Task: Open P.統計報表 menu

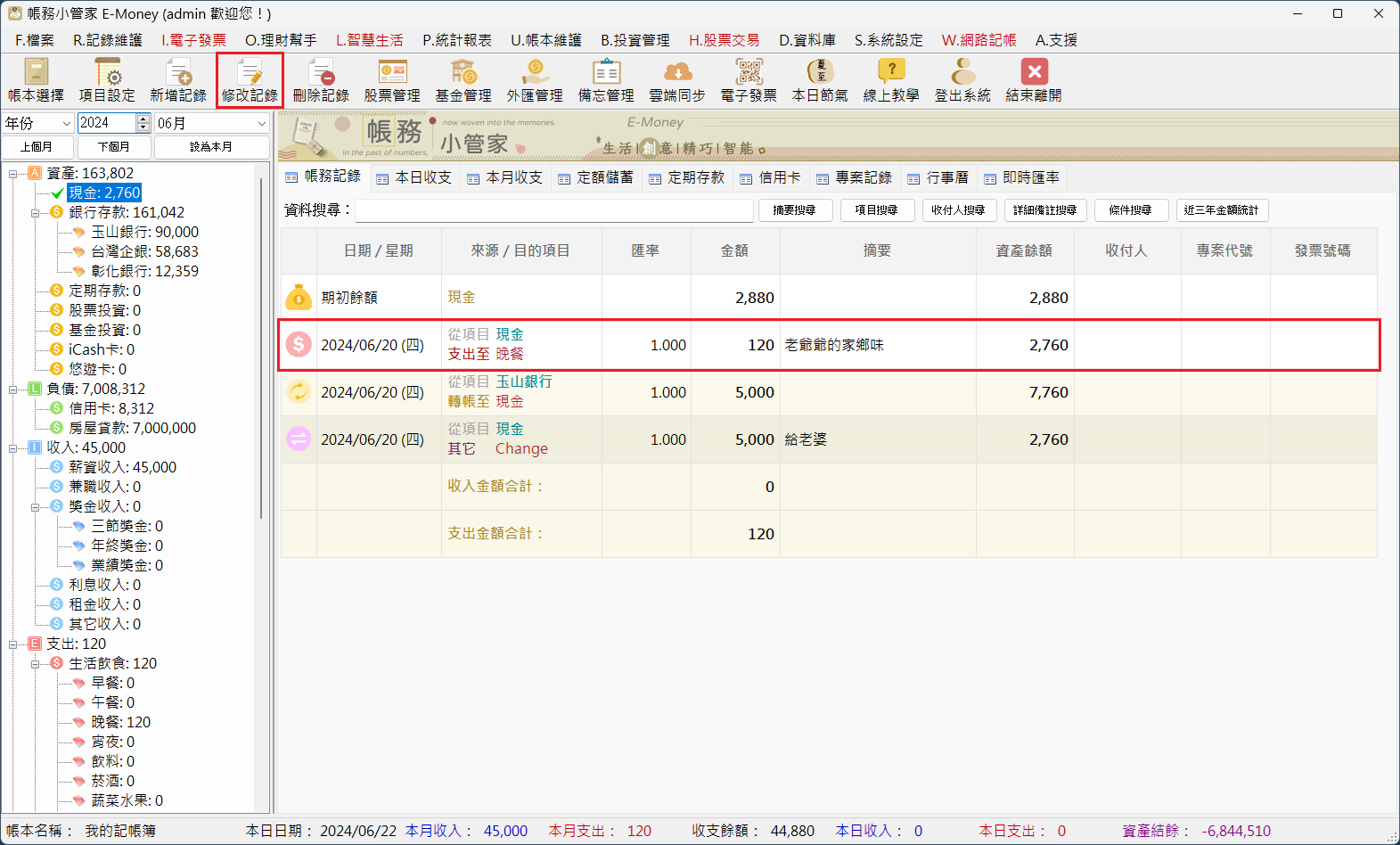Action: [457, 40]
